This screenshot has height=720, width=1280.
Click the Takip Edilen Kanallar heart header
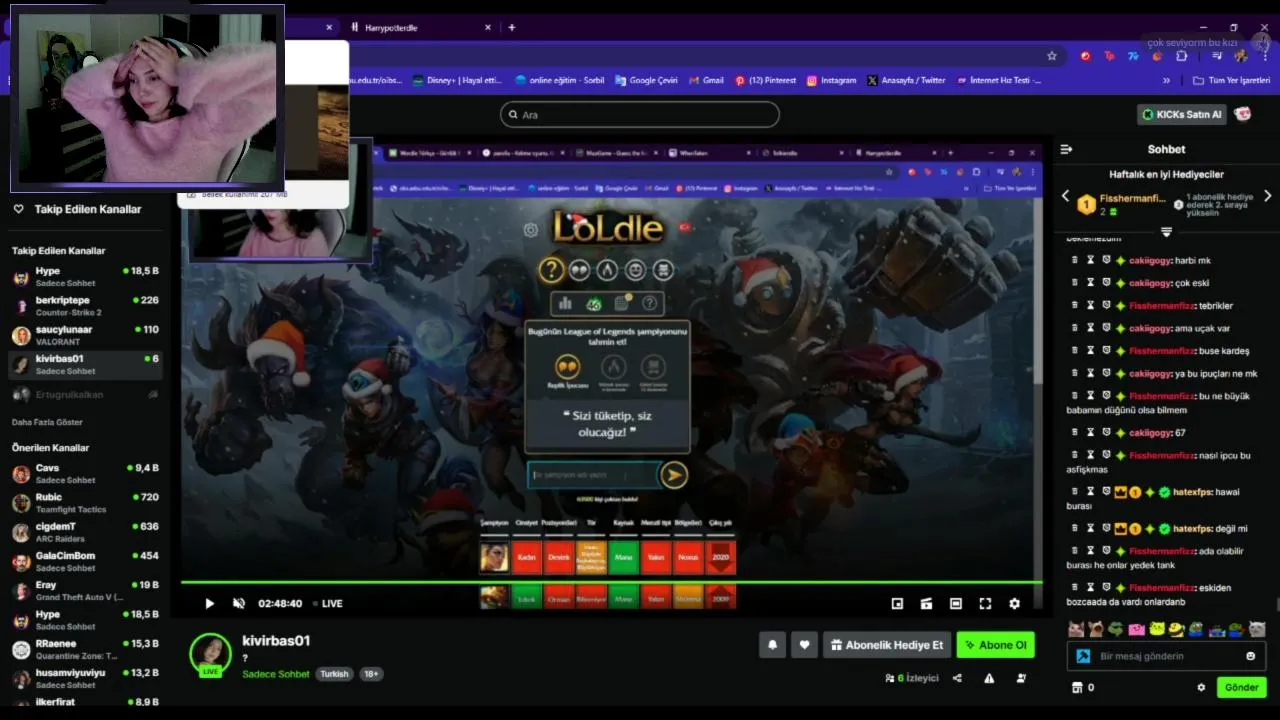point(77,209)
